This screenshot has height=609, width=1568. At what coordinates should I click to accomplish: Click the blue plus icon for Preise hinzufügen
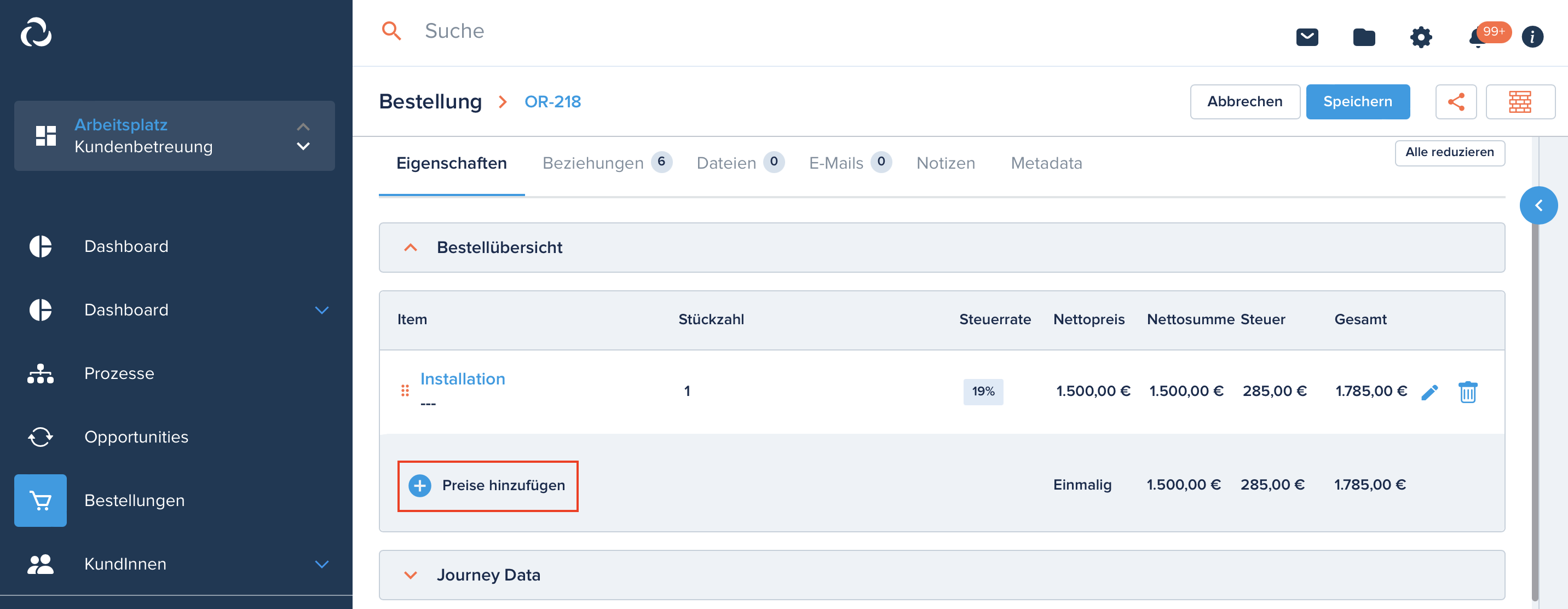tap(419, 485)
